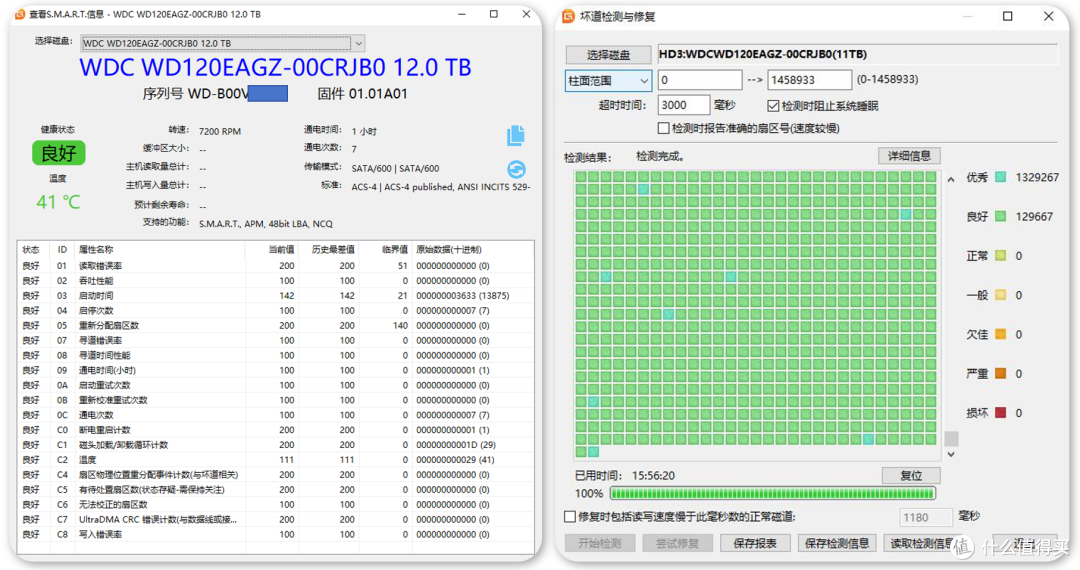Enable 检测时报告准确的扇区号 checkbox

[x=663, y=128]
